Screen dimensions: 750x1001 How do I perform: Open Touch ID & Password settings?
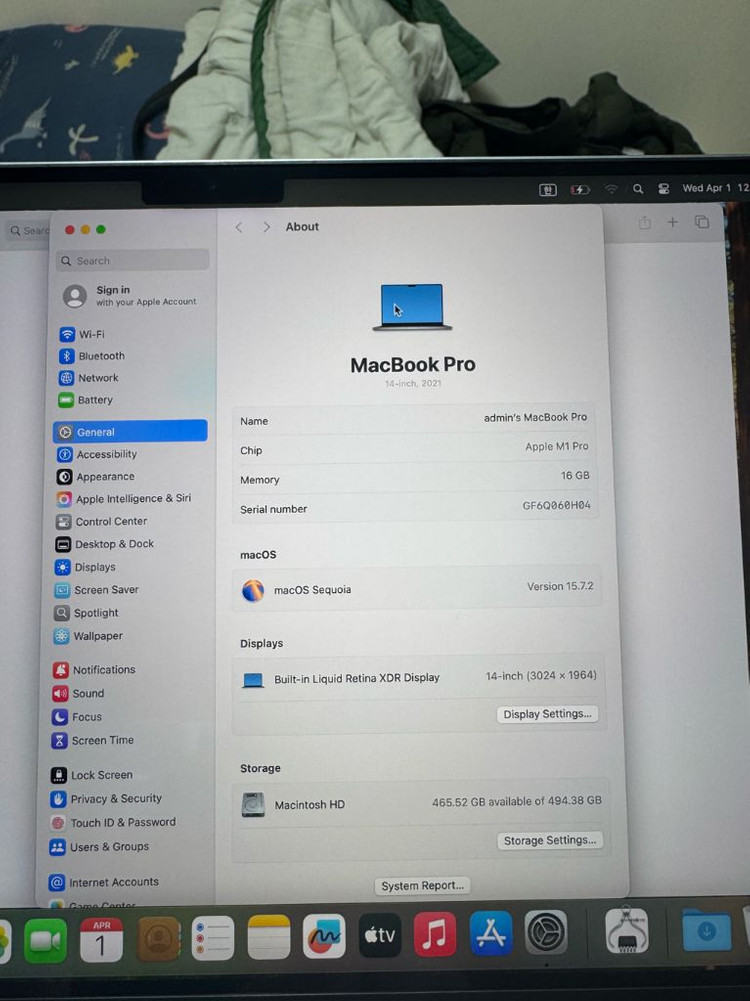pos(113,822)
